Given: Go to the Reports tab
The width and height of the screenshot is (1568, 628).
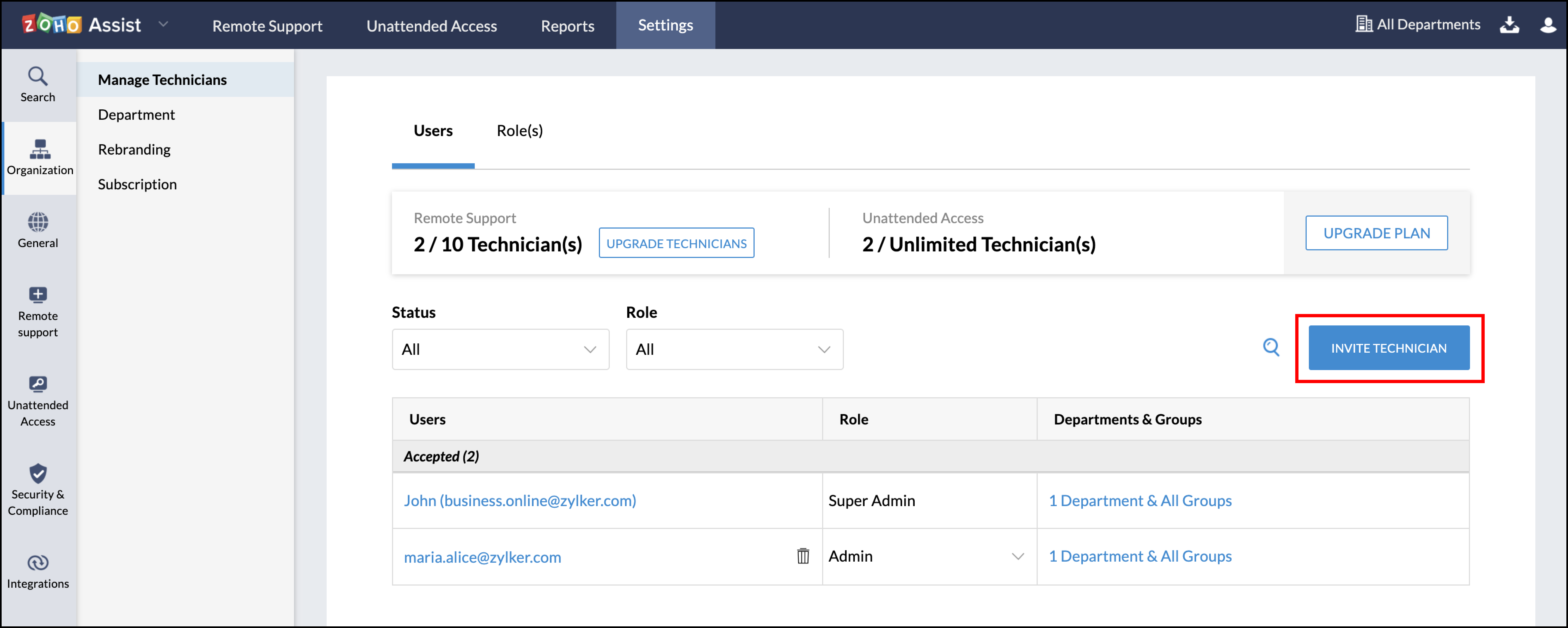Looking at the screenshot, I should (x=567, y=26).
